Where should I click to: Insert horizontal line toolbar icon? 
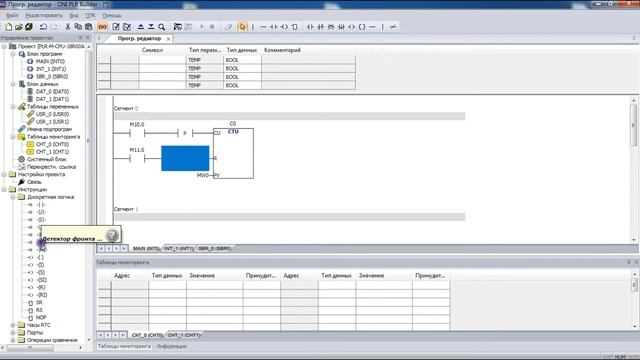263,27
